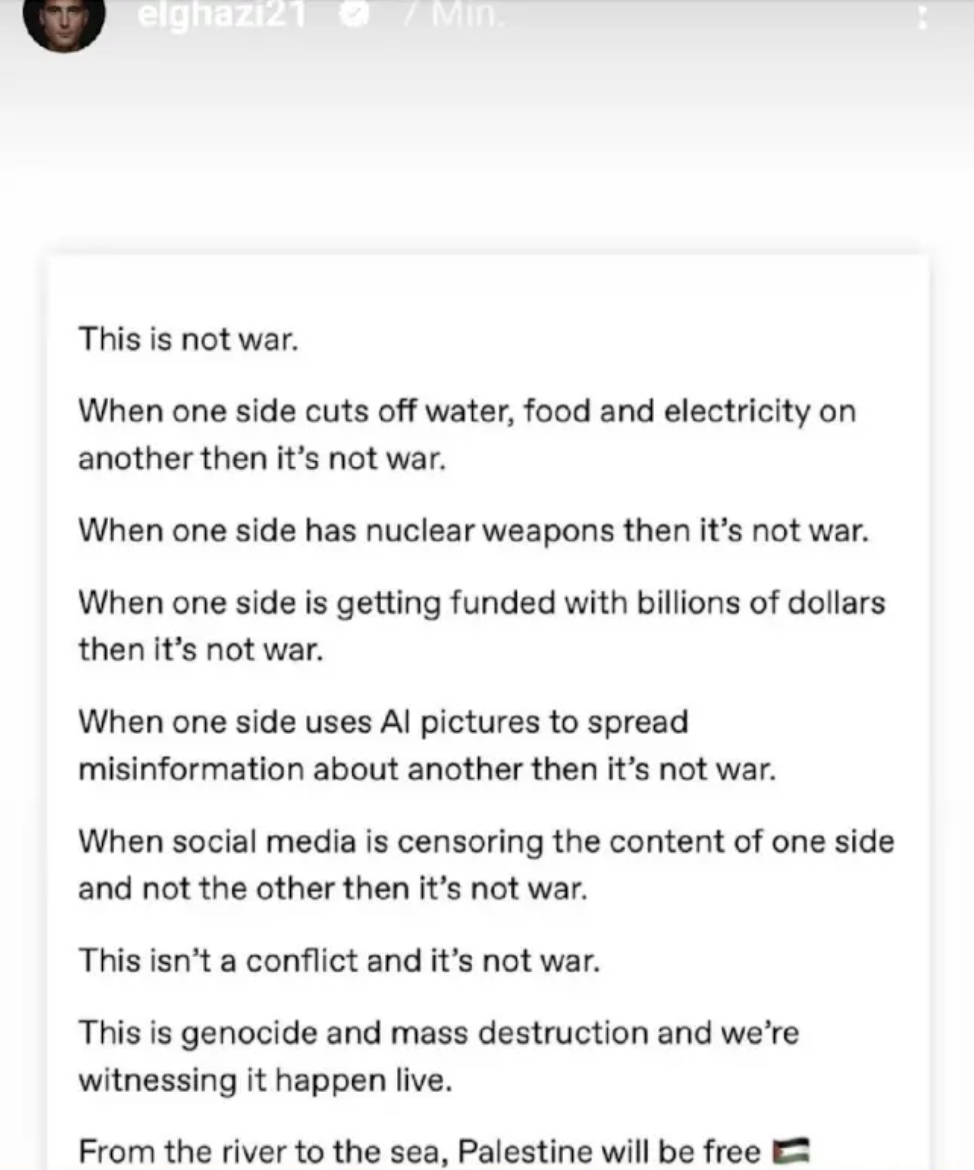
Task: Click the Palestine flag emoji
Action: pyautogui.click(x=792, y=1150)
